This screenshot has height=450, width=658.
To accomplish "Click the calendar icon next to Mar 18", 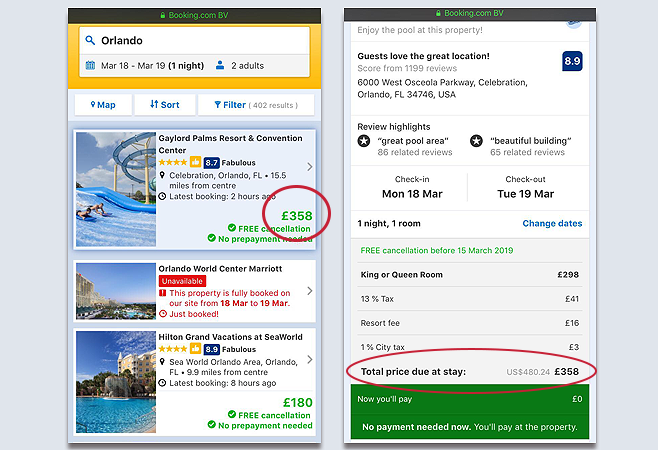I will (x=90, y=65).
